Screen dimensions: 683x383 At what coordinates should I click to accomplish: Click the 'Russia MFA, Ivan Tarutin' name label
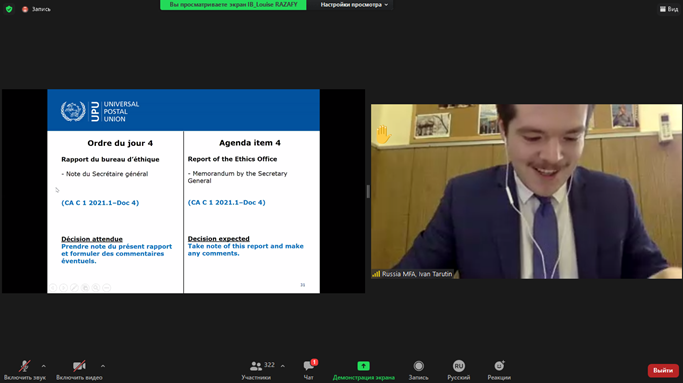(x=417, y=274)
